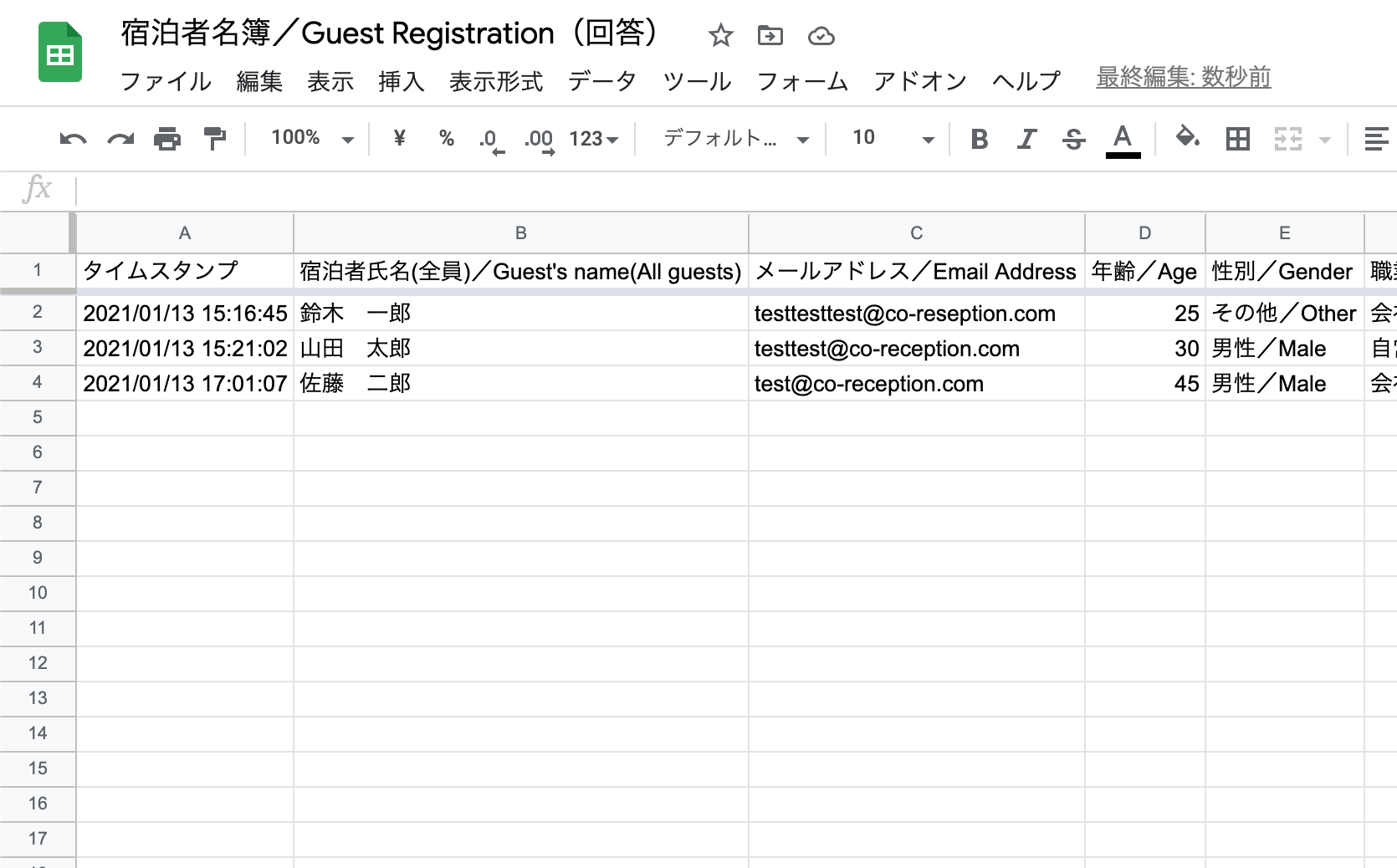This screenshot has width=1397, height=868.
Task: Open the データ menu
Action: pyautogui.click(x=601, y=81)
